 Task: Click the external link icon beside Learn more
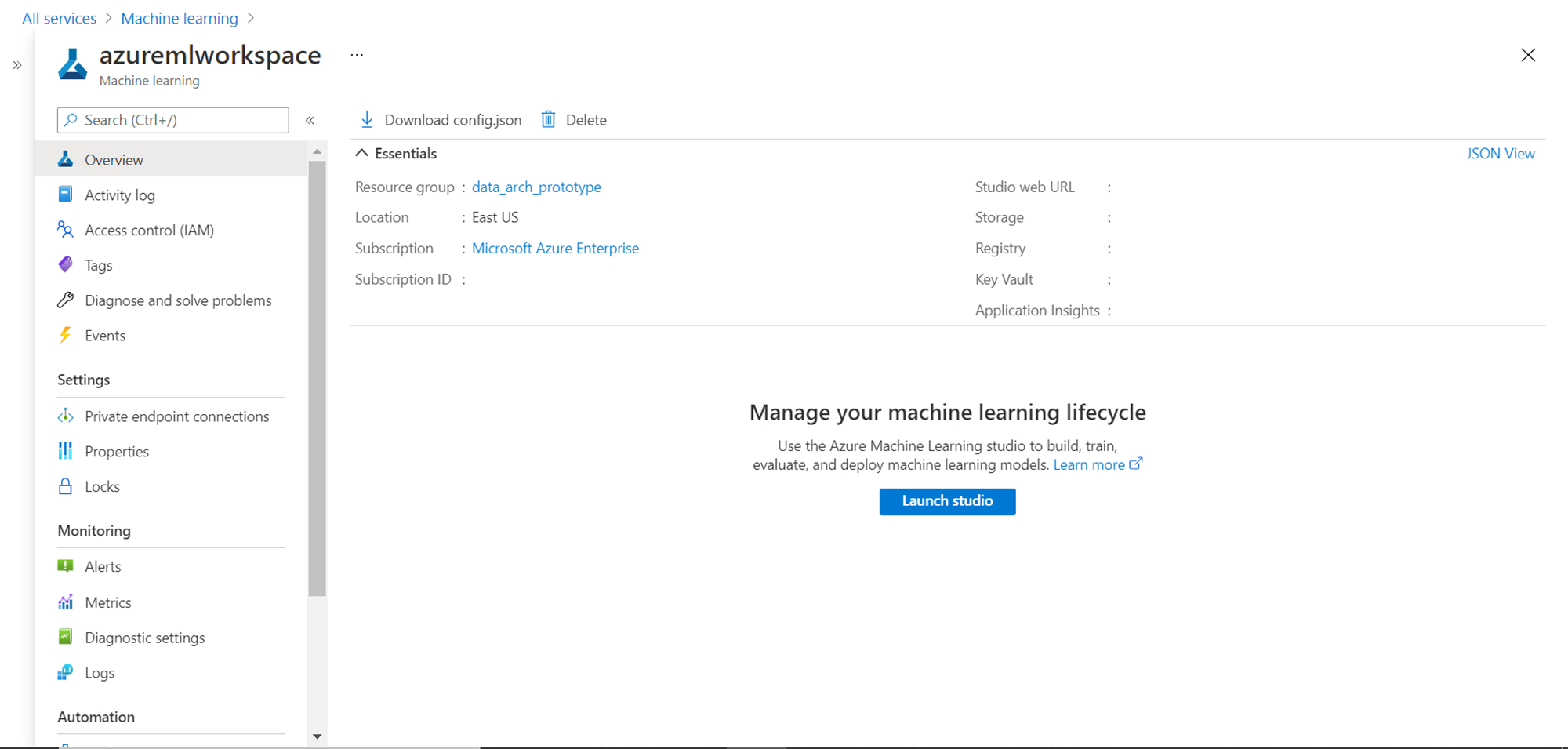pos(1136,464)
